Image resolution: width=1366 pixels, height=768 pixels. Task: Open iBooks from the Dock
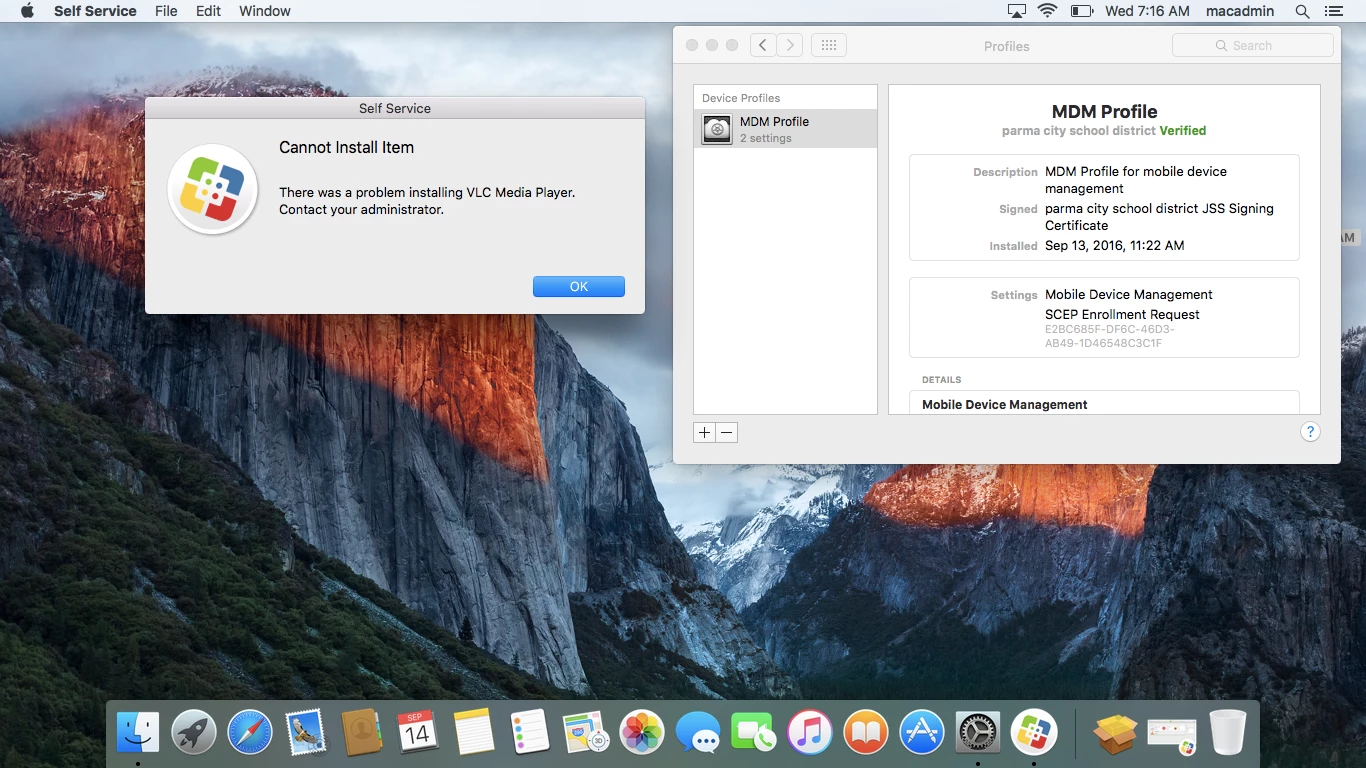click(x=866, y=734)
